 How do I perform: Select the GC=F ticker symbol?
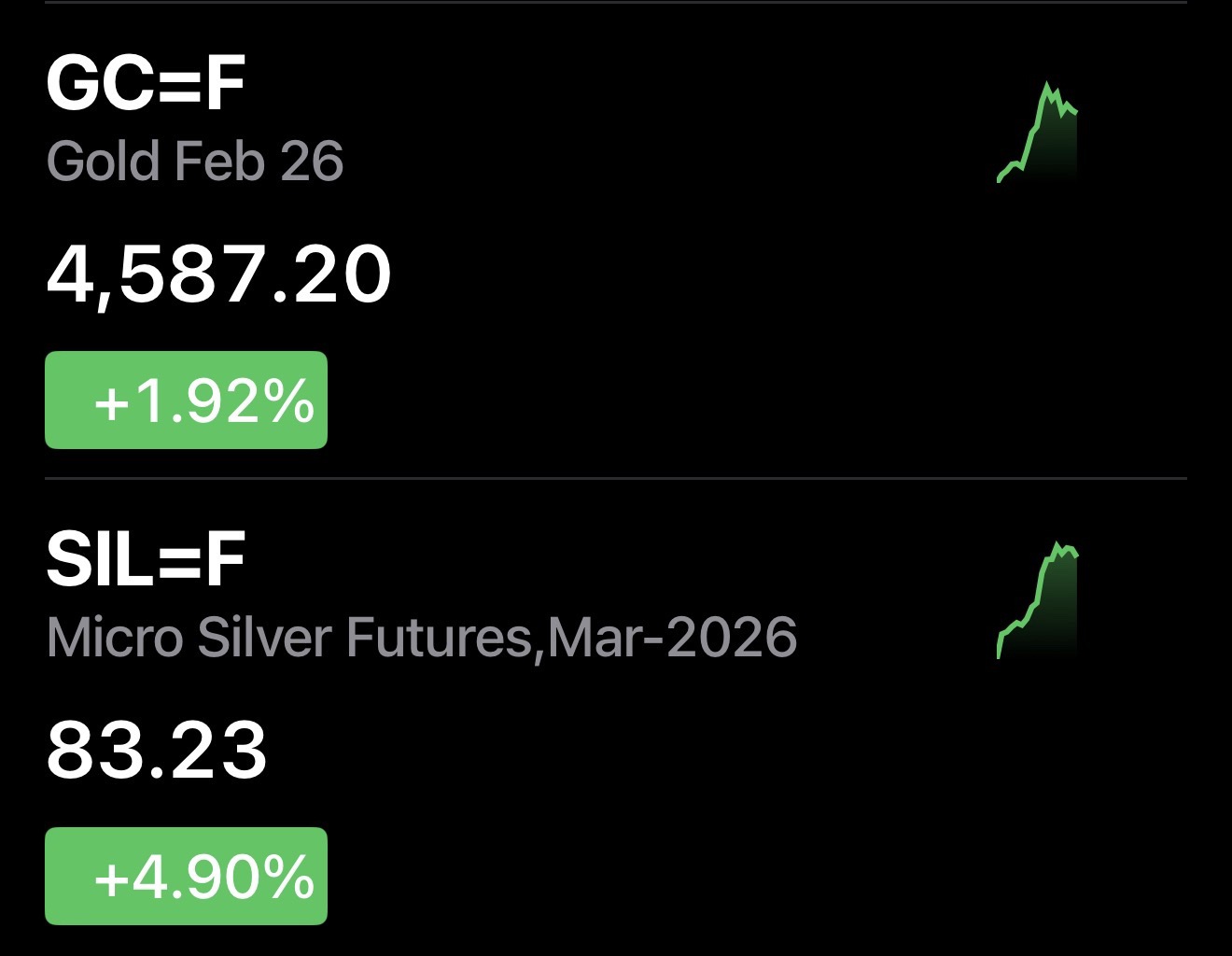146,84
